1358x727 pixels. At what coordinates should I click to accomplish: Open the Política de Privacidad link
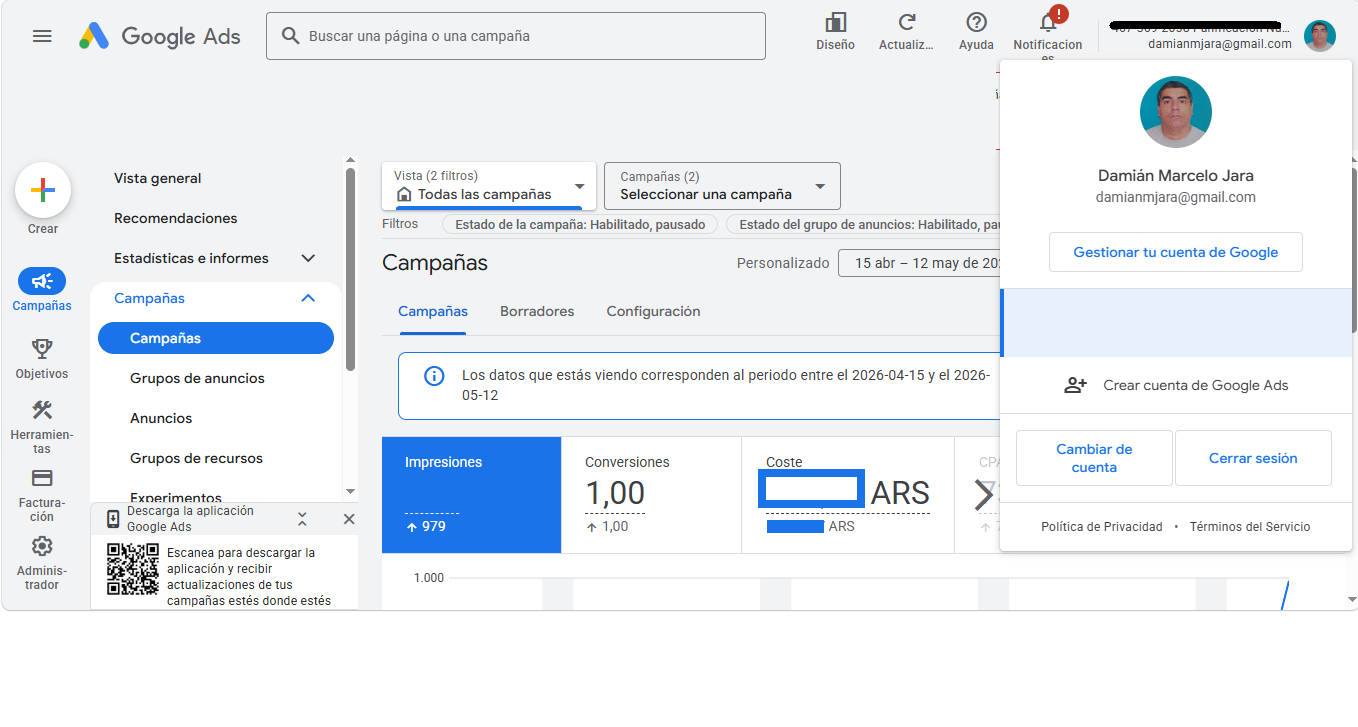click(x=1102, y=527)
